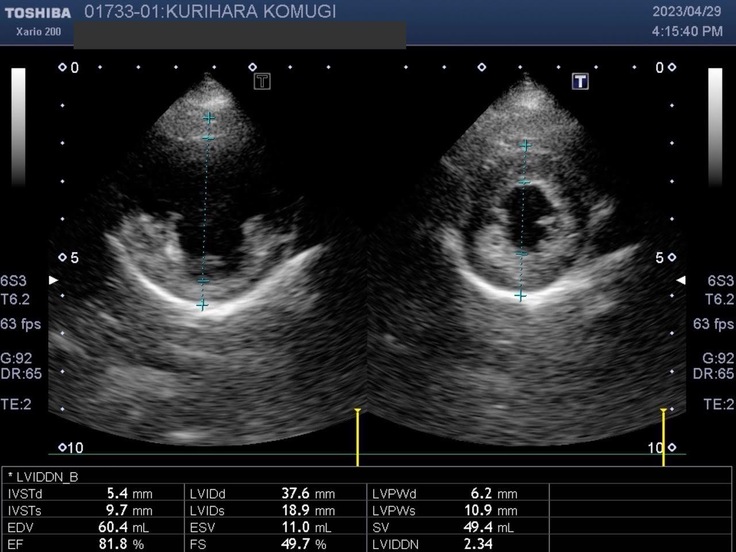Viewport: 736px width, 552px height.
Task: Click the right focus arrow beside depth 5
Action: pyautogui.click(x=682, y=281)
